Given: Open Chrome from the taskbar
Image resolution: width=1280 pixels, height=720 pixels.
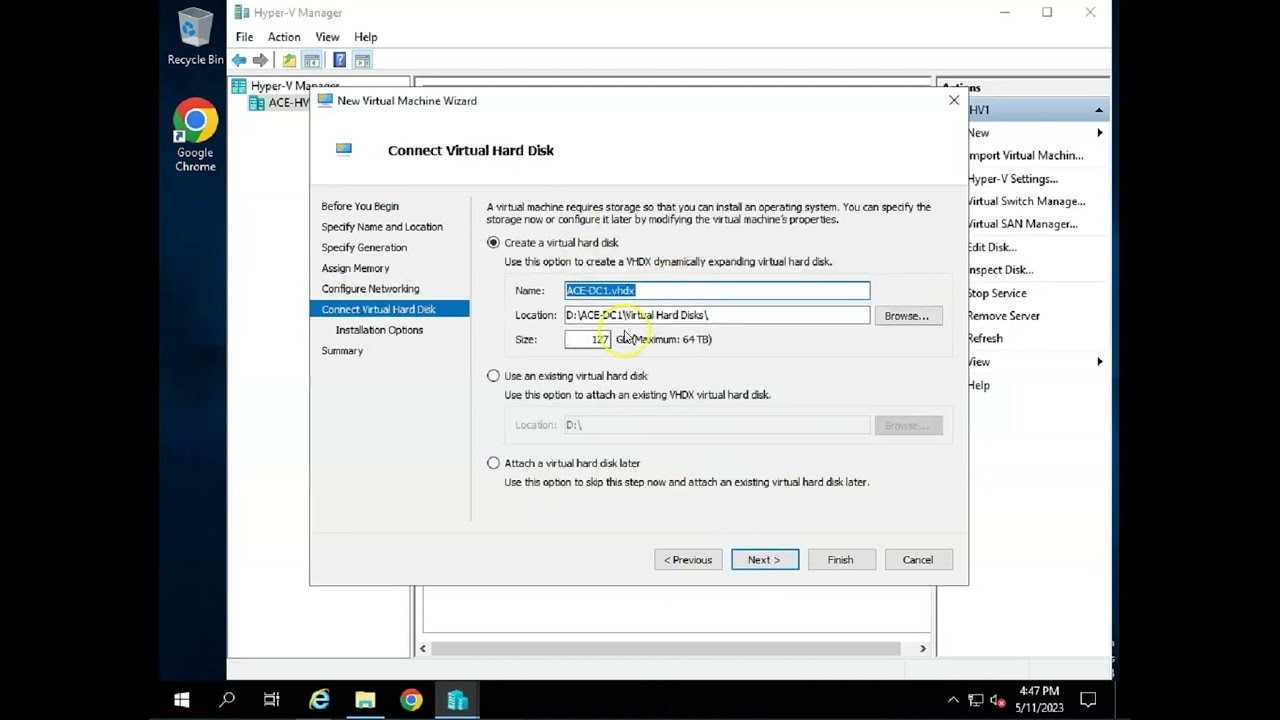Looking at the screenshot, I should pos(411,700).
